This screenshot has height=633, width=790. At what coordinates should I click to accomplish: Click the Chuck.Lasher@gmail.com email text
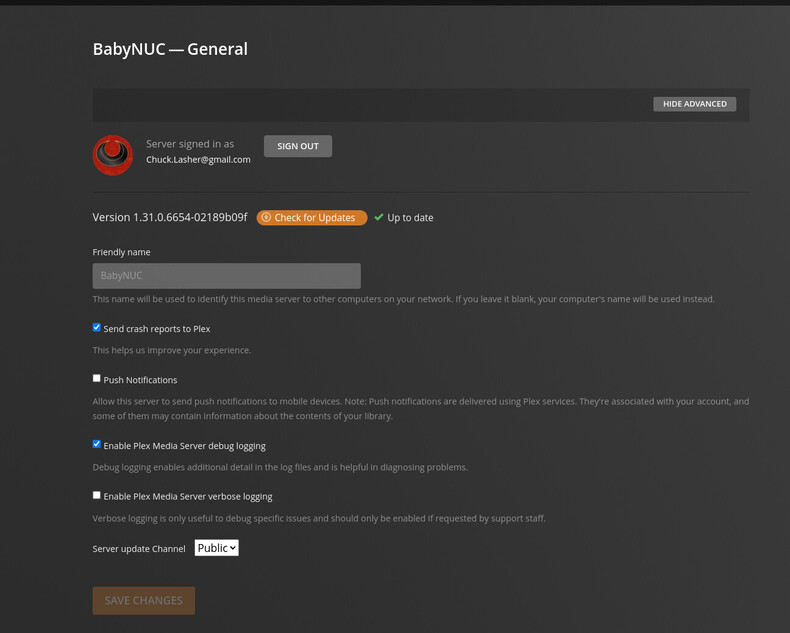pyautogui.click(x=198, y=160)
